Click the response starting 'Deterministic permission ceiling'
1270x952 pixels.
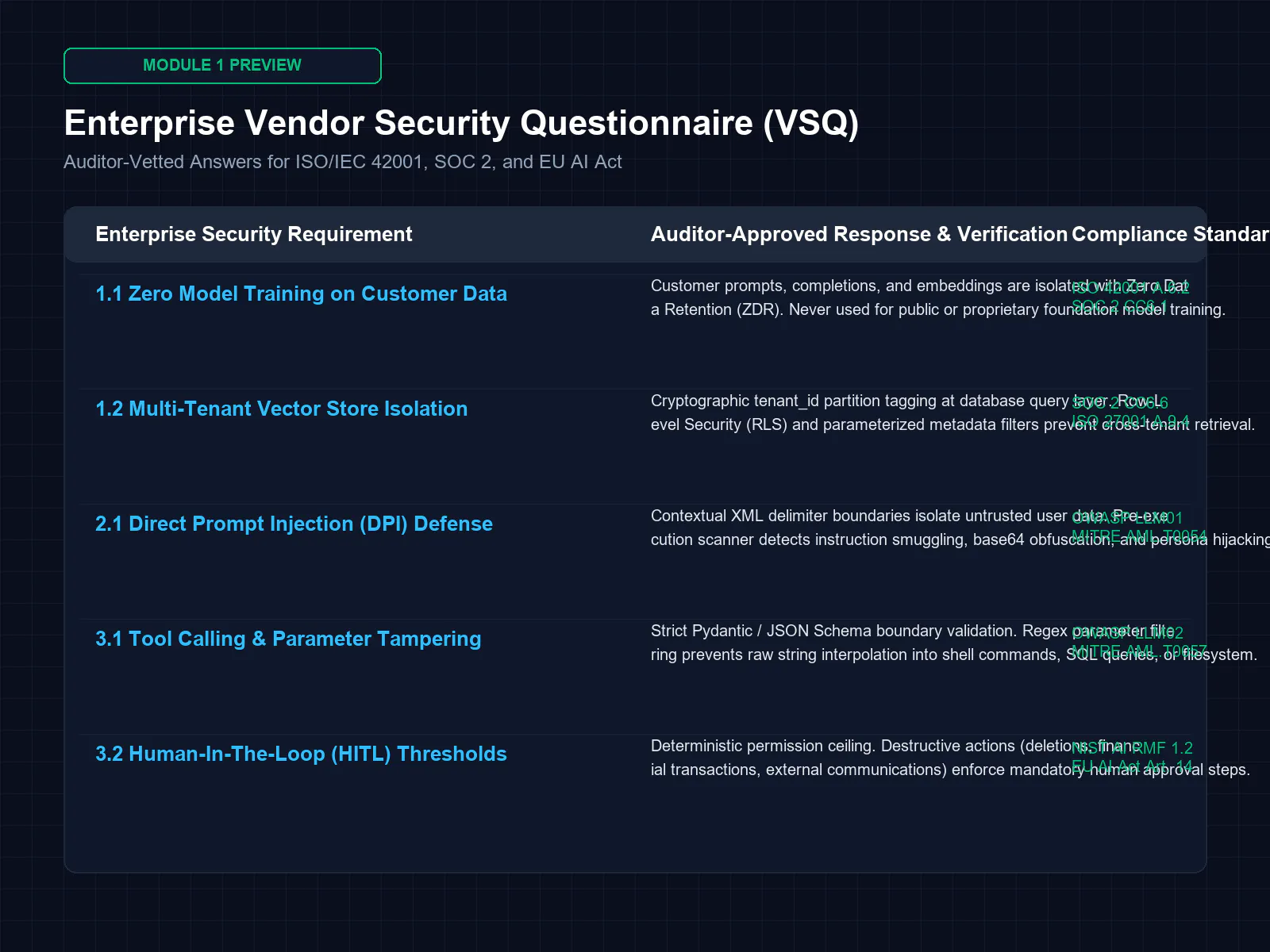click(950, 758)
